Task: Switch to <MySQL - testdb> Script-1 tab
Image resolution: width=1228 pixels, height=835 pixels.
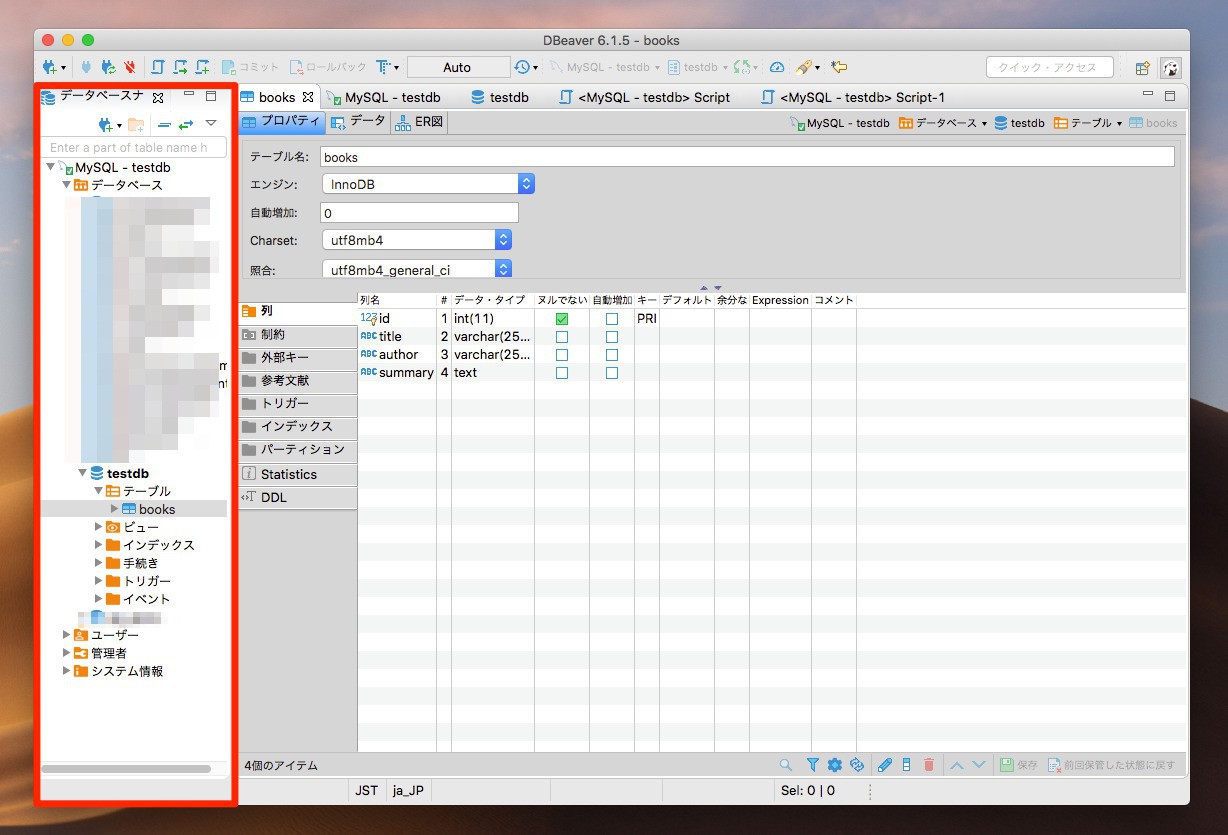Action: coord(853,97)
